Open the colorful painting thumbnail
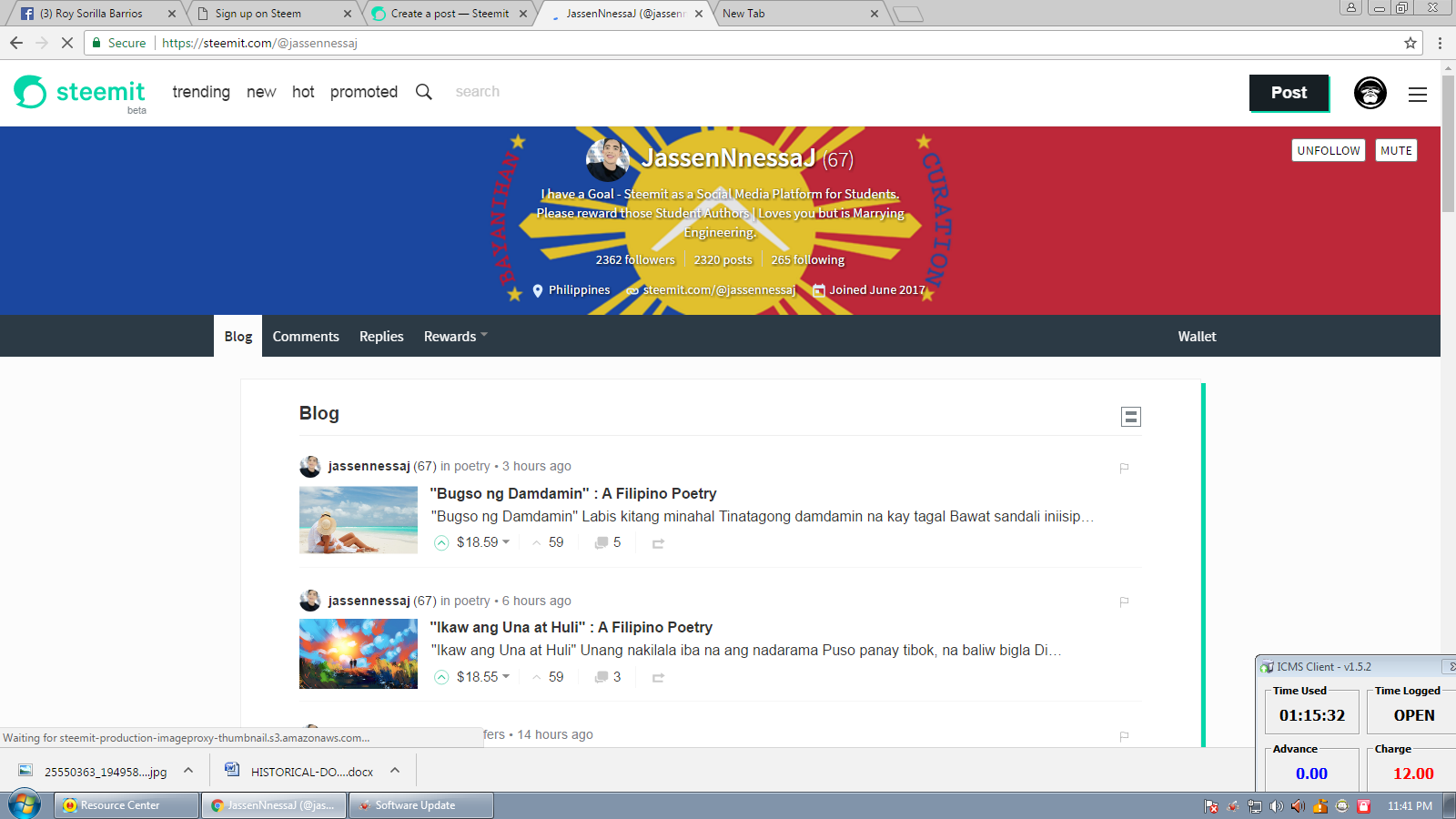 tap(359, 653)
